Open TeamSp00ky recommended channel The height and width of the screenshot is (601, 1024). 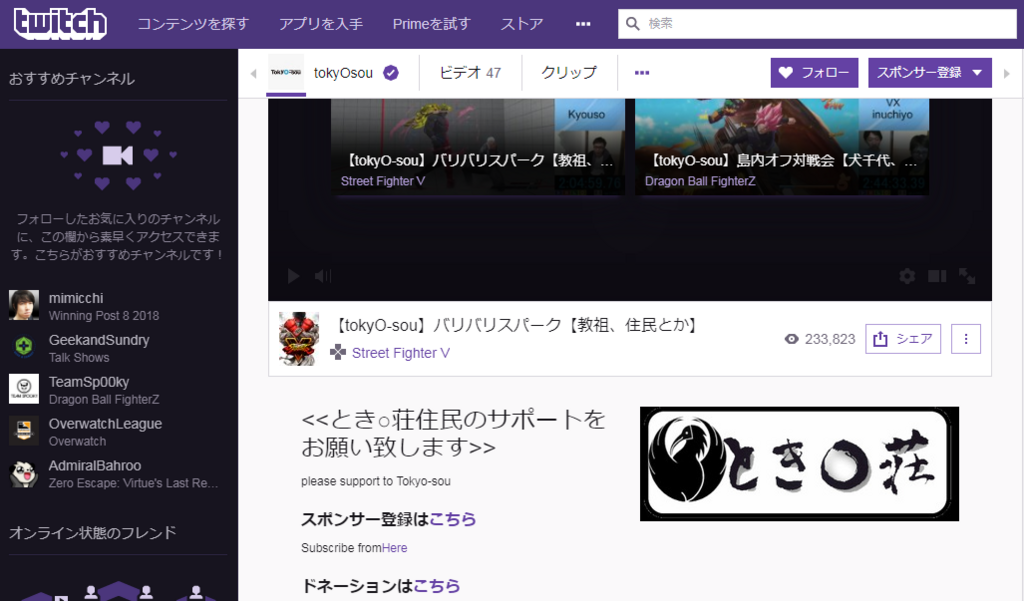pyautogui.click(x=118, y=389)
